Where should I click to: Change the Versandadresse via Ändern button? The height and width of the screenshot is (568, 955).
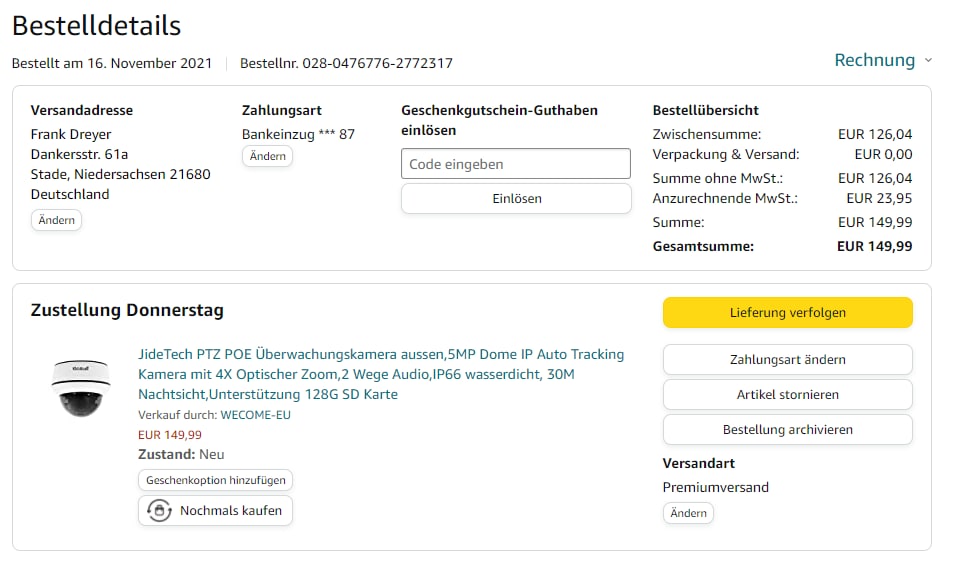[x=56, y=220]
